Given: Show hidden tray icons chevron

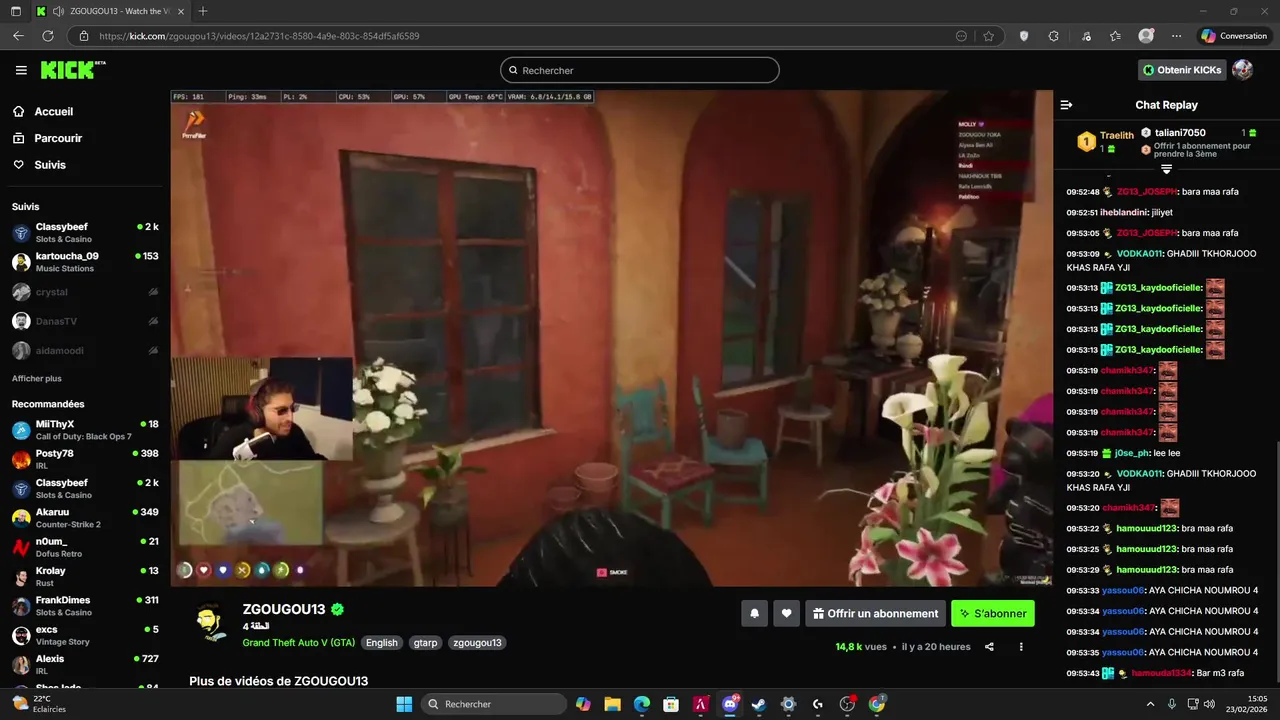Looking at the screenshot, I should coord(1150,704).
